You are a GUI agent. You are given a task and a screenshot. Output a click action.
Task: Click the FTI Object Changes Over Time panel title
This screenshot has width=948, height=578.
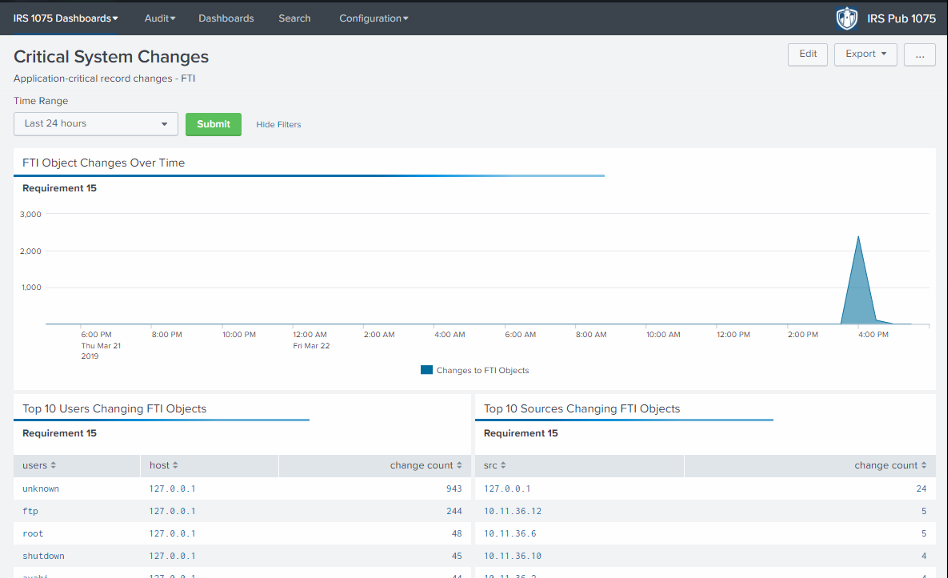tap(103, 163)
